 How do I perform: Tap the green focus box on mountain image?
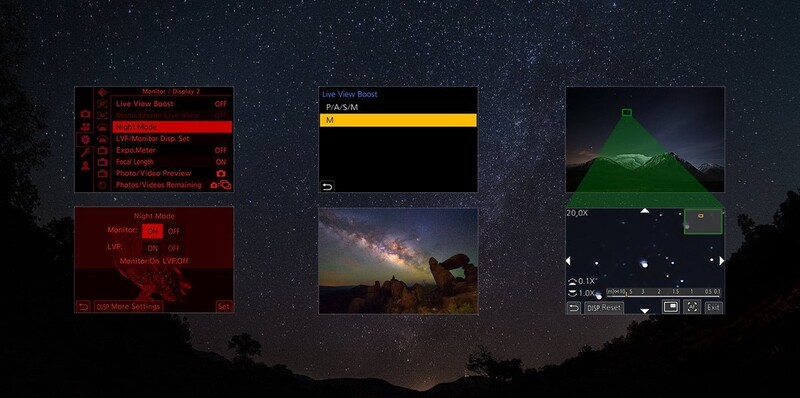[x=627, y=112]
